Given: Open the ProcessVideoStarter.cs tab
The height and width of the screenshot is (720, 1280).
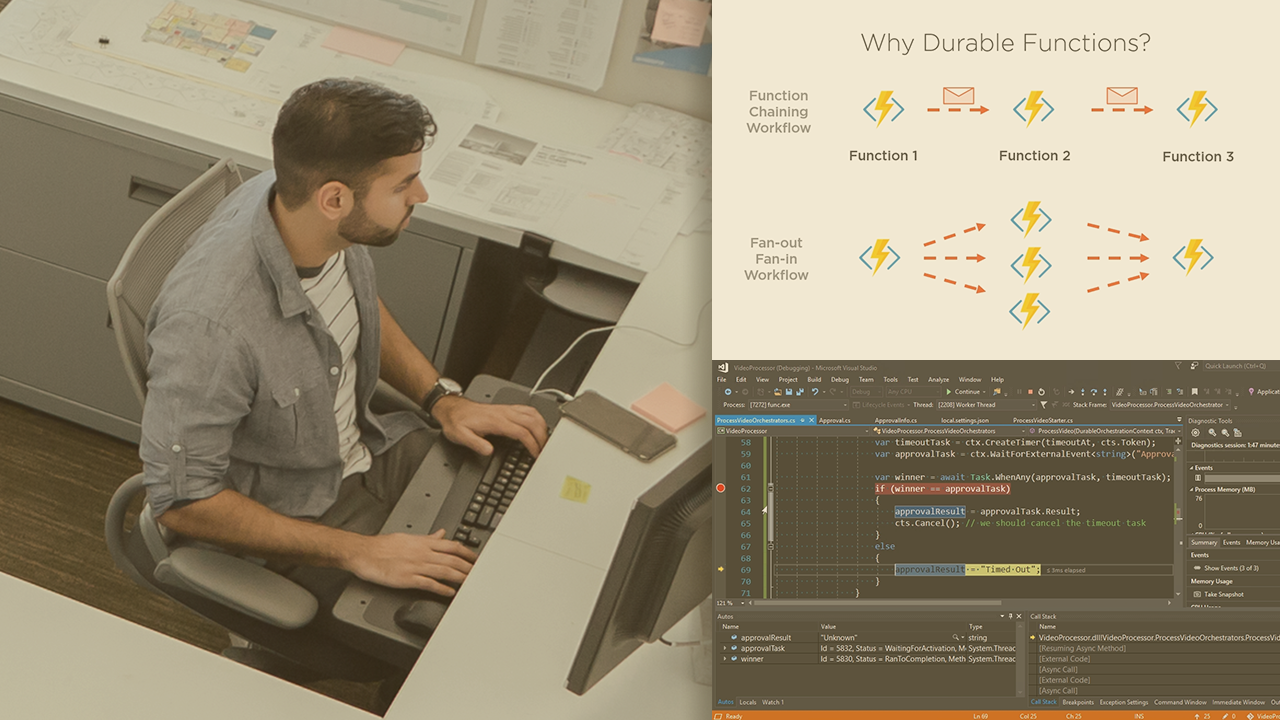Looking at the screenshot, I should pyautogui.click(x=1043, y=420).
